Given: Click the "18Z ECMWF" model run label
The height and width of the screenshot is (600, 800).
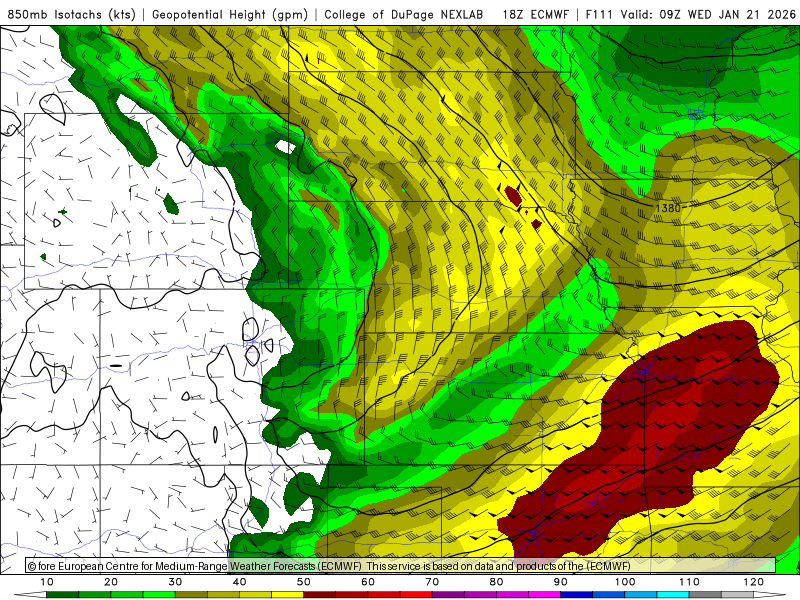Looking at the screenshot, I should pos(535,14).
